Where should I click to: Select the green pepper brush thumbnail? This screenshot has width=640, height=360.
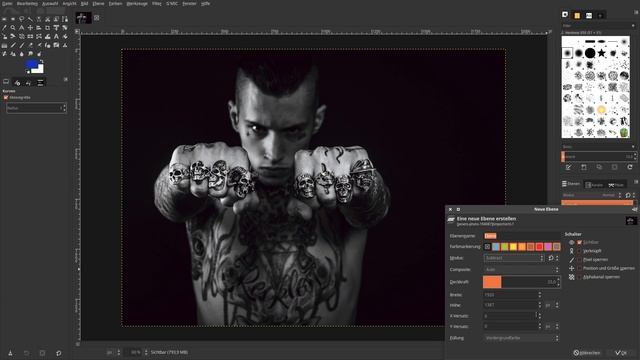click(x=624, y=133)
